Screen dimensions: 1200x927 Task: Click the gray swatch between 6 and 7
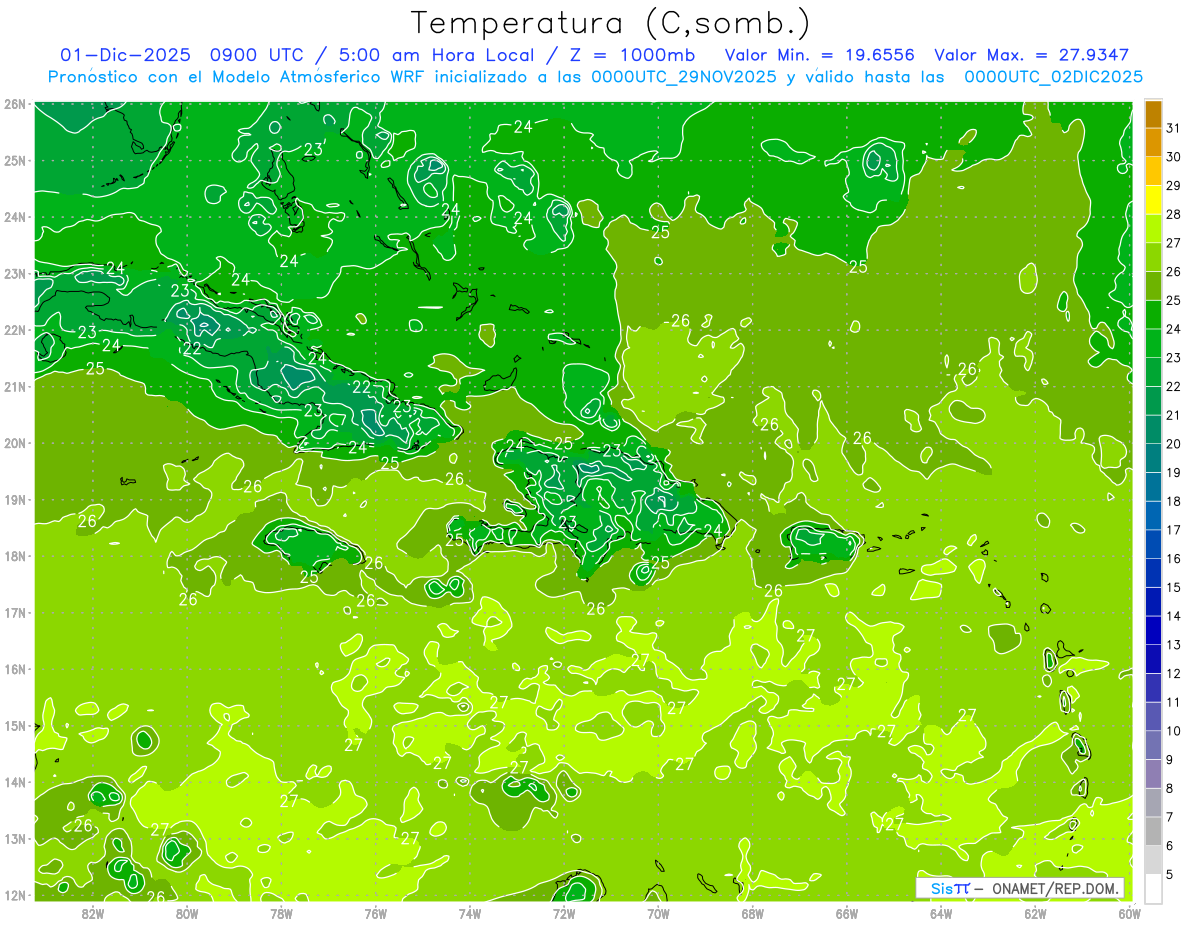[1153, 831]
